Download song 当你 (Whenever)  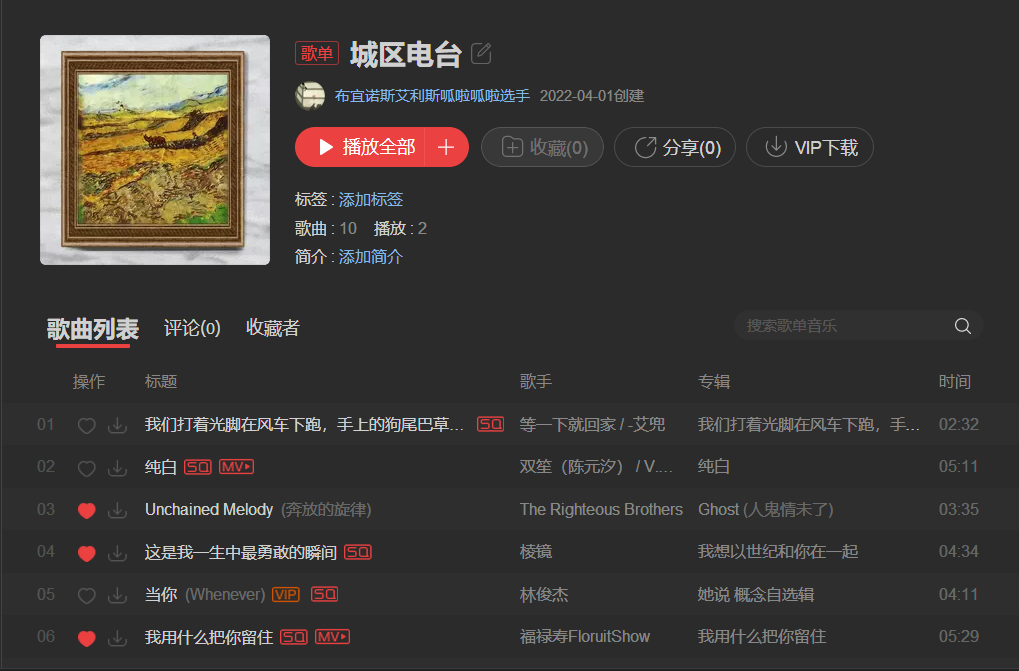pos(117,595)
